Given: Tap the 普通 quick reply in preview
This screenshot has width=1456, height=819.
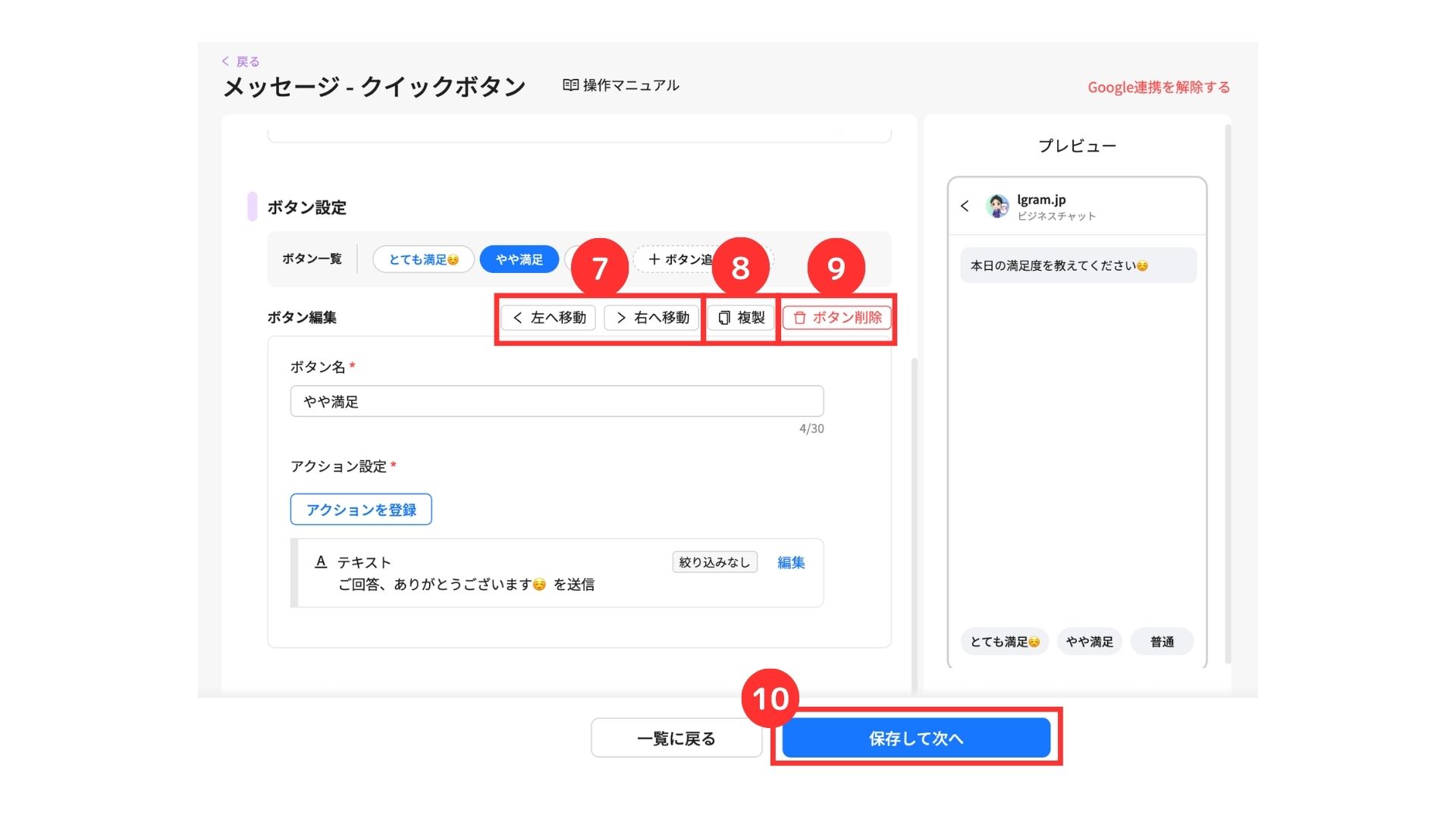Looking at the screenshot, I should (1162, 642).
